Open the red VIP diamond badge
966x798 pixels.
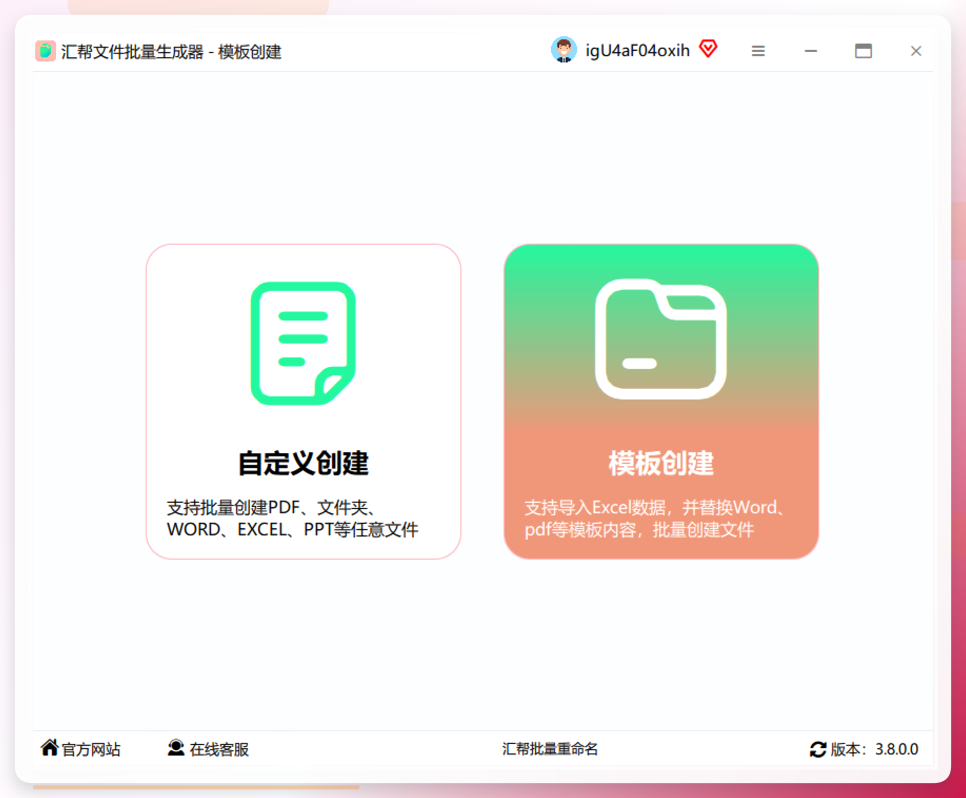pyautogui.click(x=708, y=49)
